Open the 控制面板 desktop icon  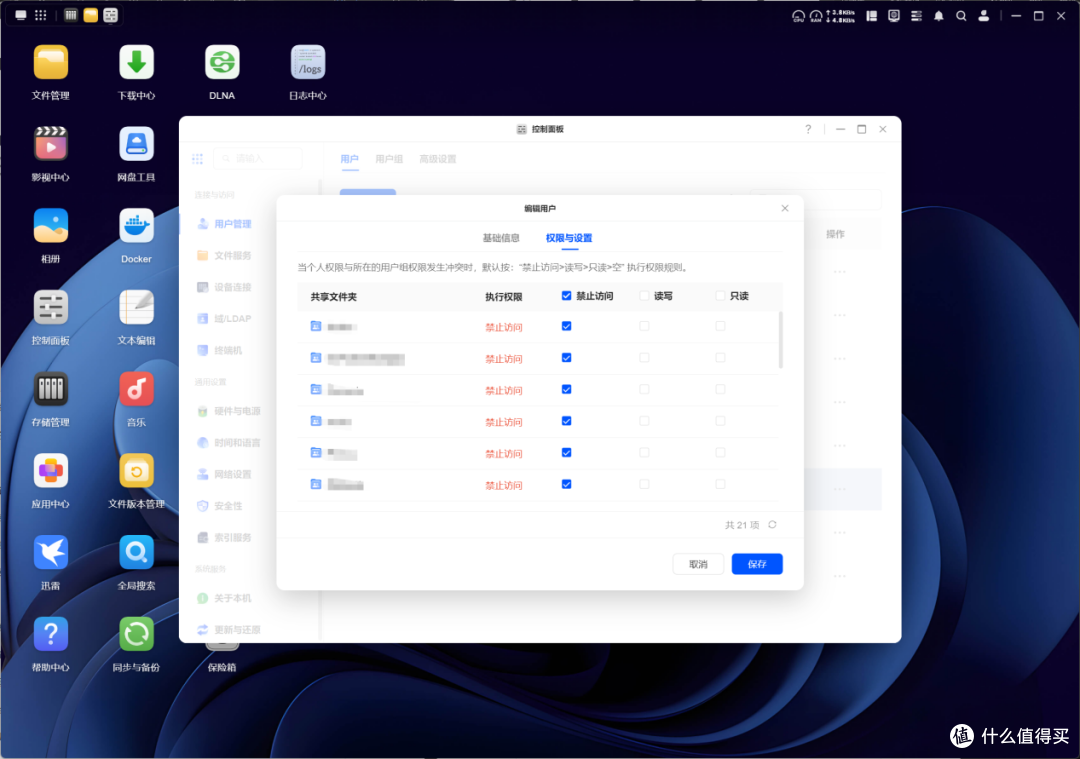tap(50, 308)
